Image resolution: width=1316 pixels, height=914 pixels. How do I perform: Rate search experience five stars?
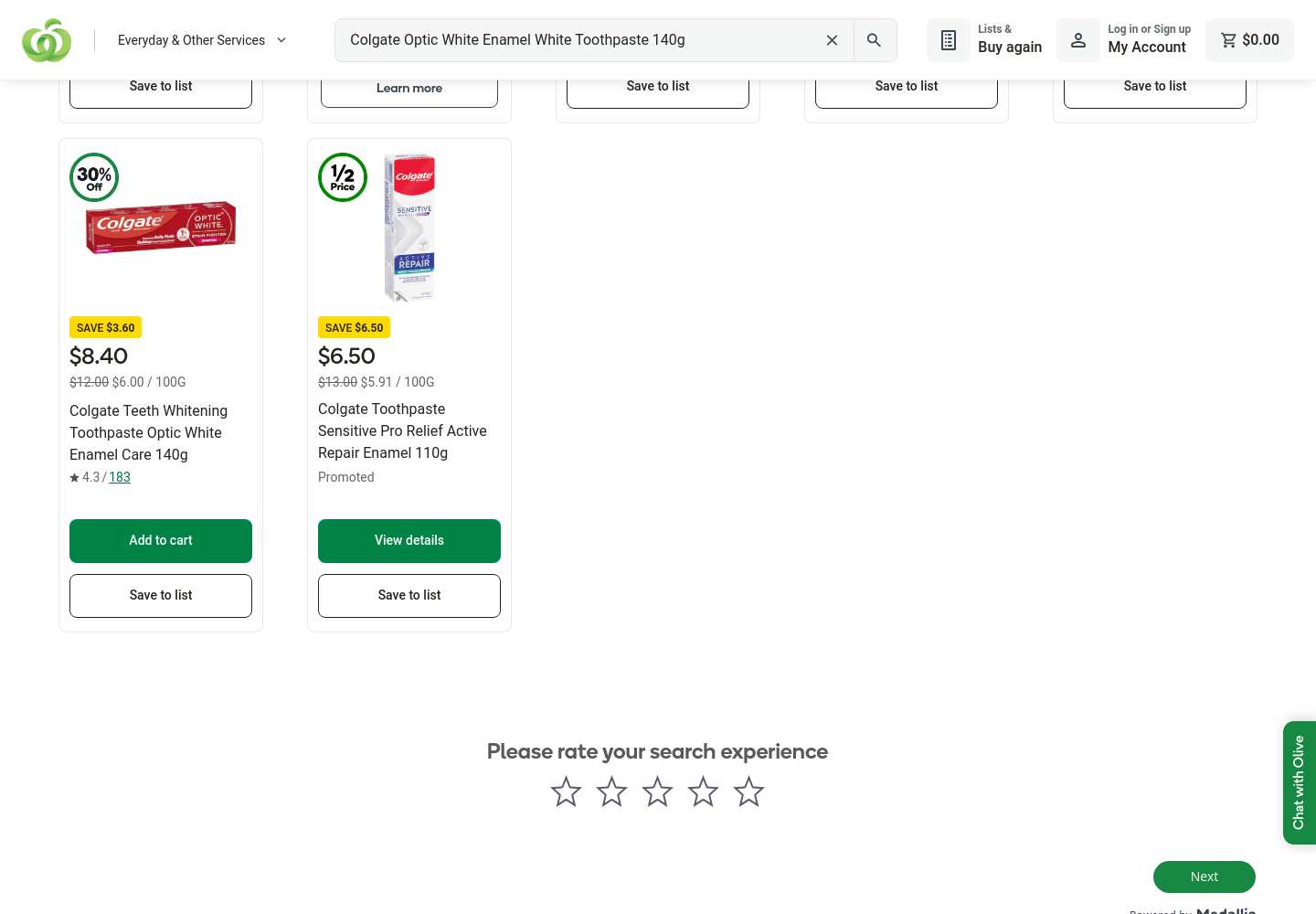[x=749, y=792]
